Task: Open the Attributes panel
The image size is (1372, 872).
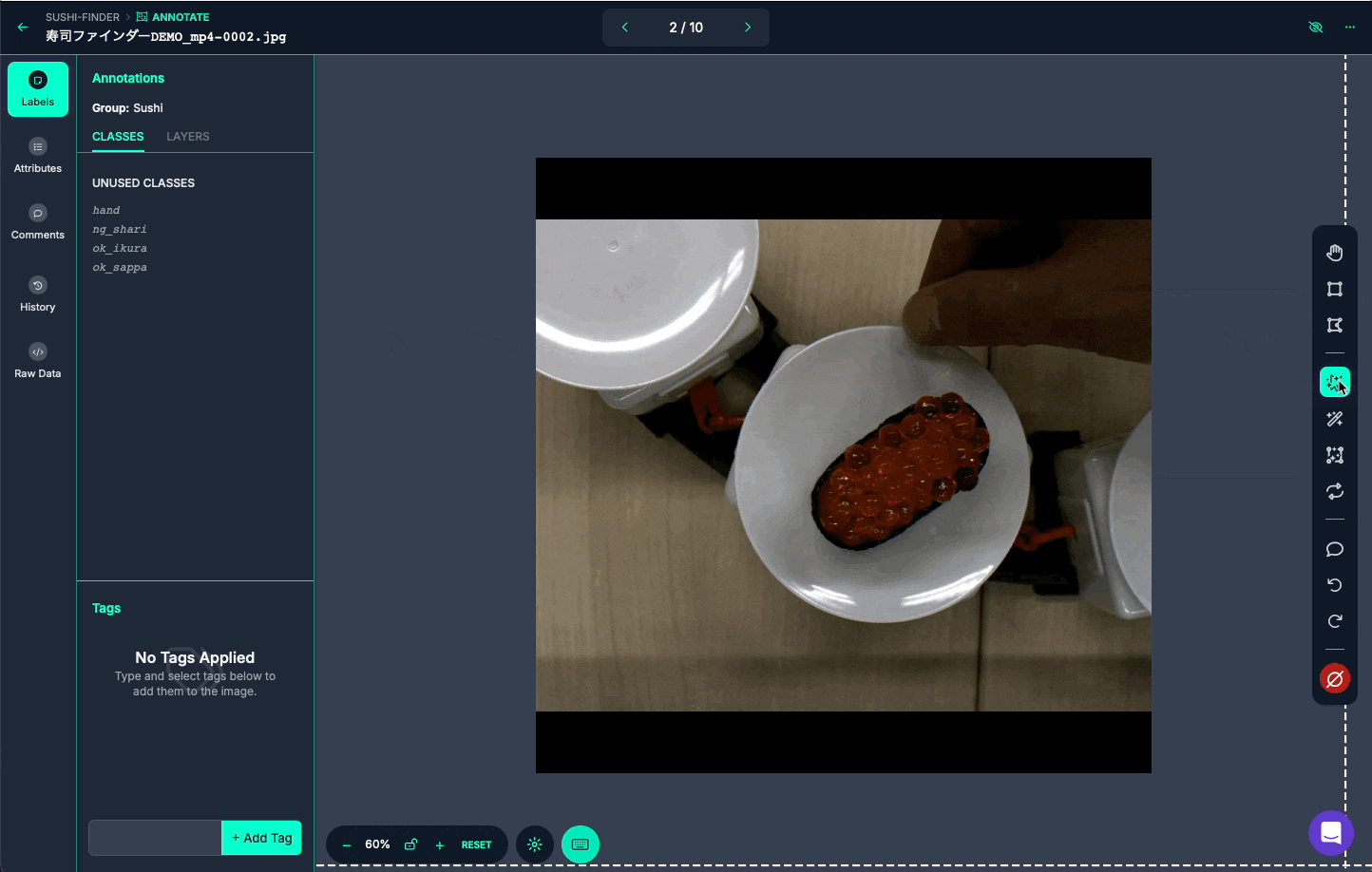Action: (37, 155)
